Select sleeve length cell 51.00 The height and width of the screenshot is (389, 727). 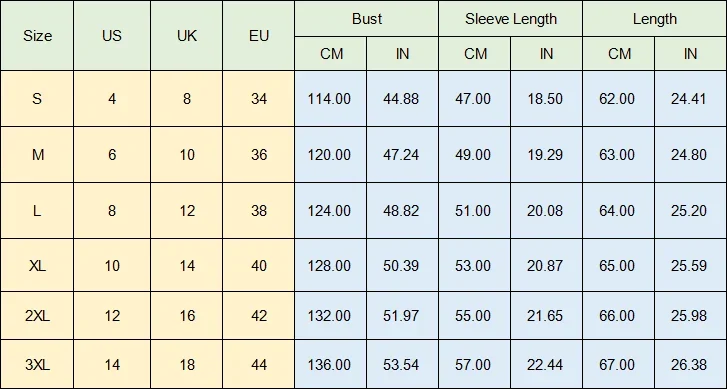tap(474, 210)
